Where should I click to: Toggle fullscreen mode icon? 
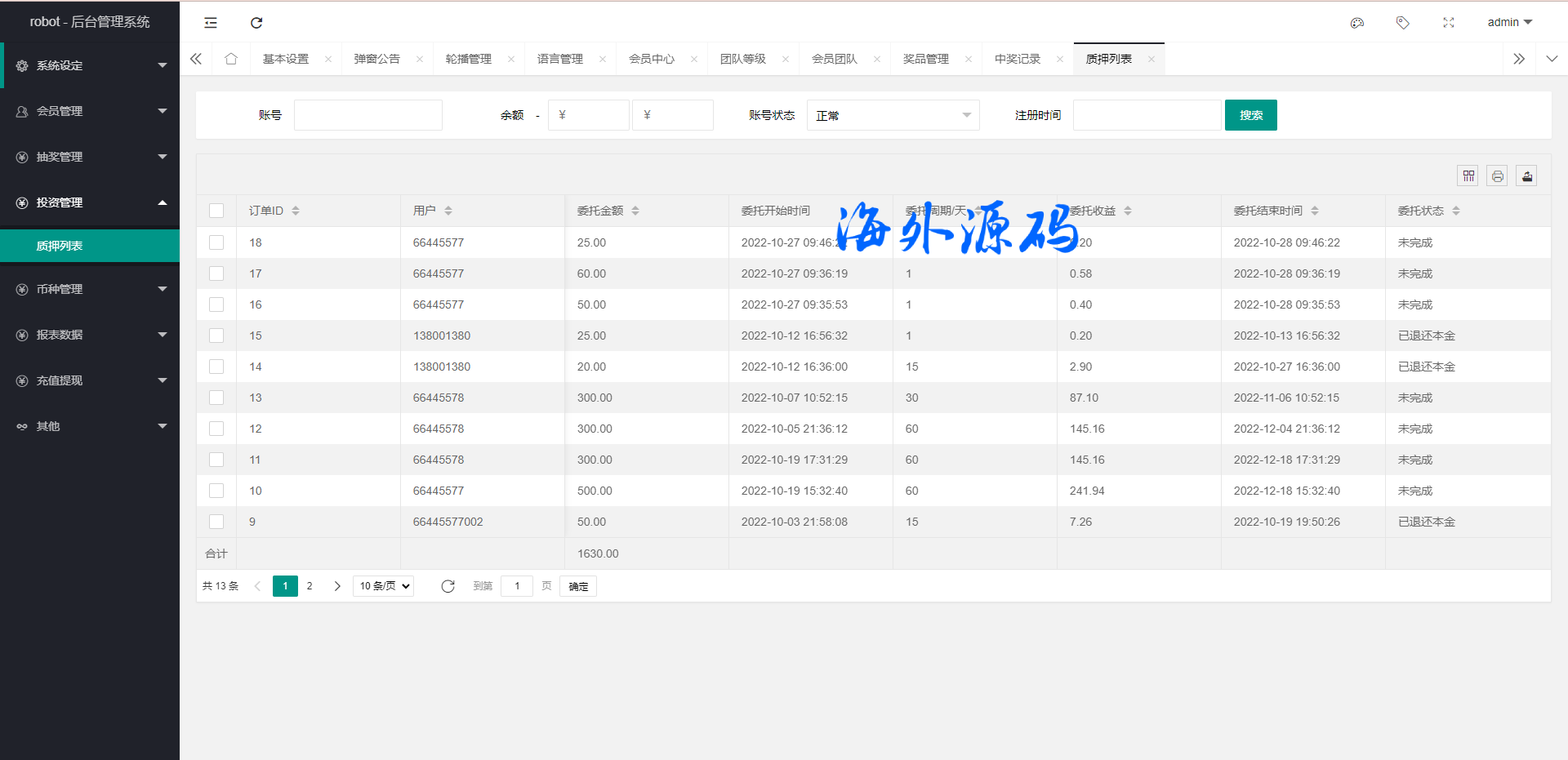tap(1448, 23)
